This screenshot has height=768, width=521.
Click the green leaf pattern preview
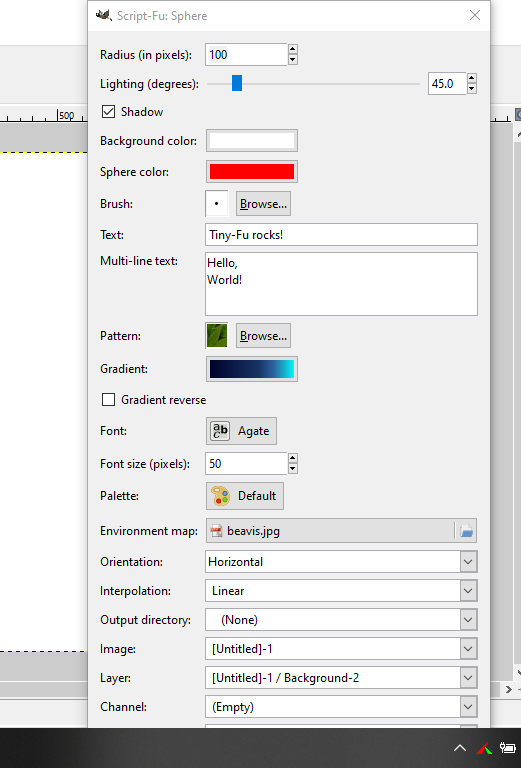pyautogui.click(x=216, y=336)
